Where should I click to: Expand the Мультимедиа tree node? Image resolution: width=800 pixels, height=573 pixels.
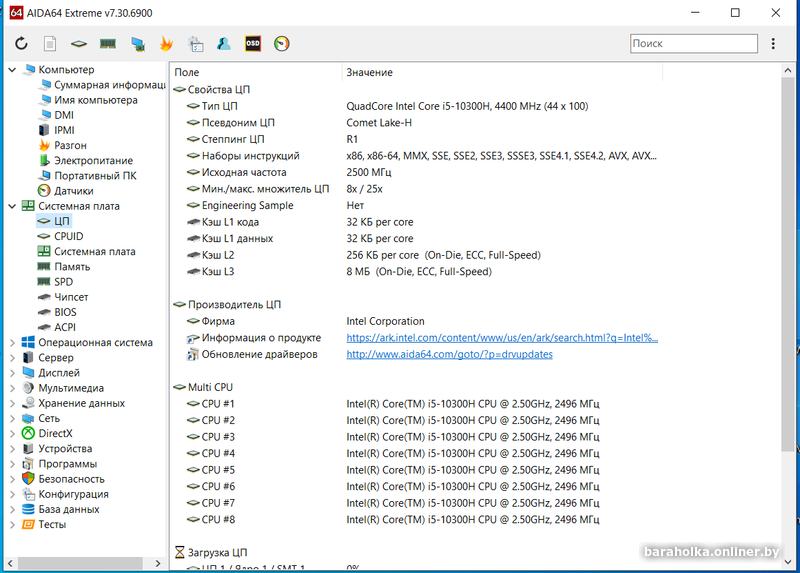pos(13,388)
